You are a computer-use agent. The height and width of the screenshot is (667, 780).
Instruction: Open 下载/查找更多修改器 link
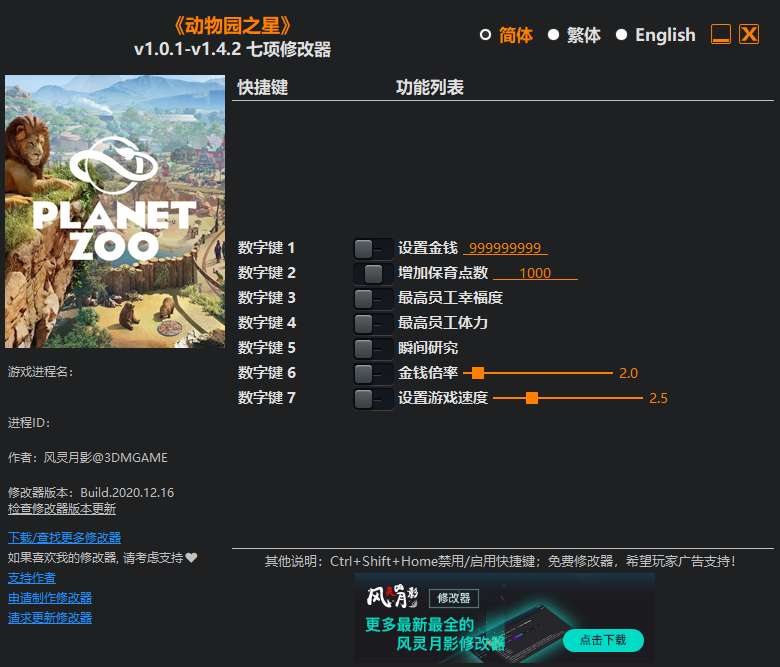pos(65,538)
